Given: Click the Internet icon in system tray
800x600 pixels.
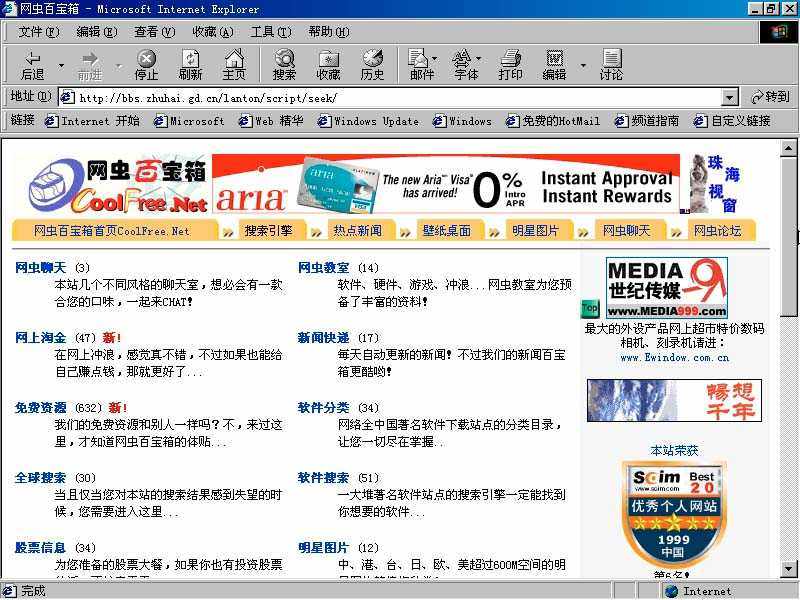Looking at the screenshot, I should (x=672, y=591).
